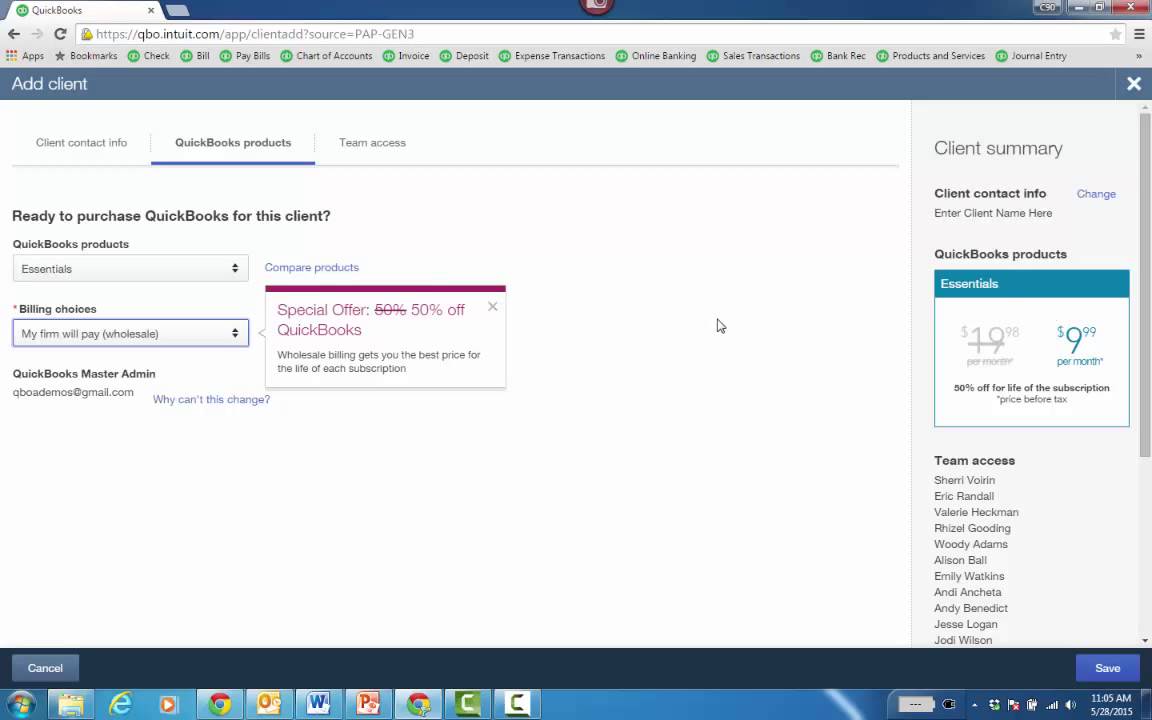This screenshot has width=1152, height=720.
Task: Dismiss the Special Offer popup
Action: point(492,306)
